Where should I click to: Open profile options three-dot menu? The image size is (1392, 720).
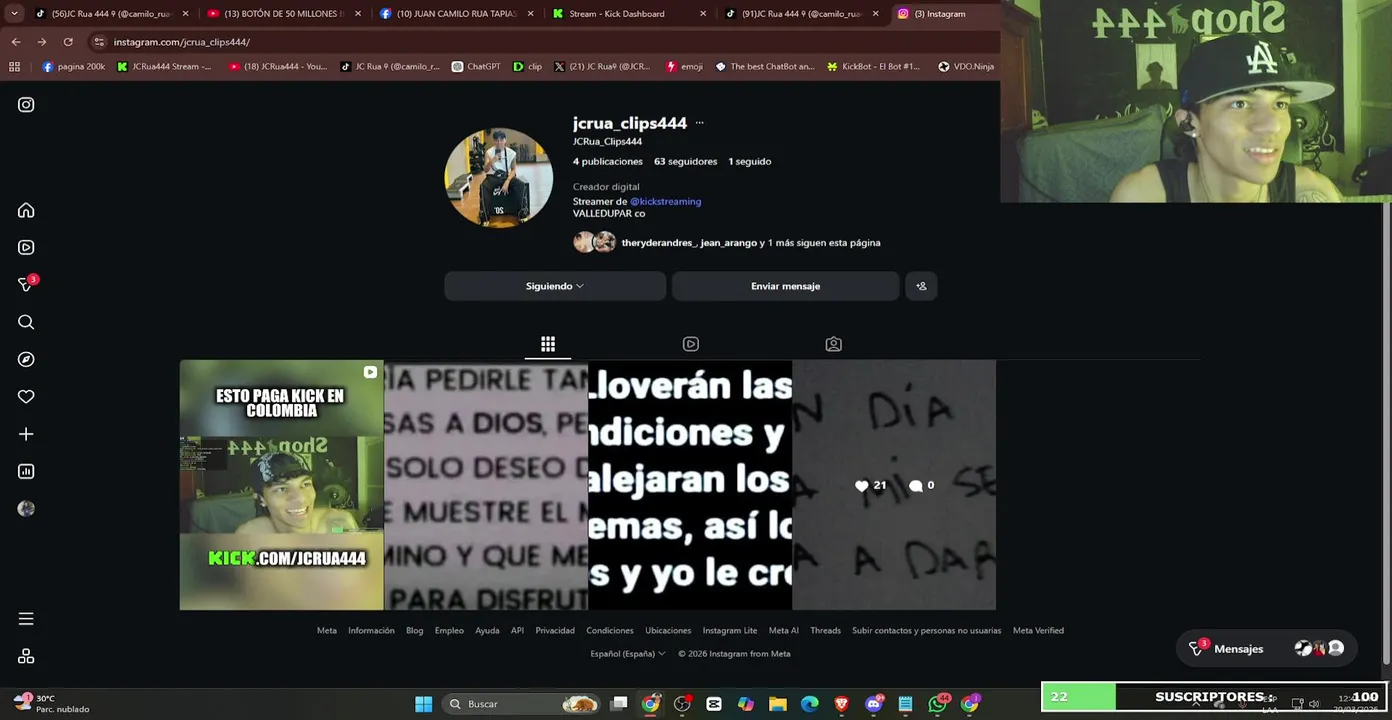click(699, 123)
